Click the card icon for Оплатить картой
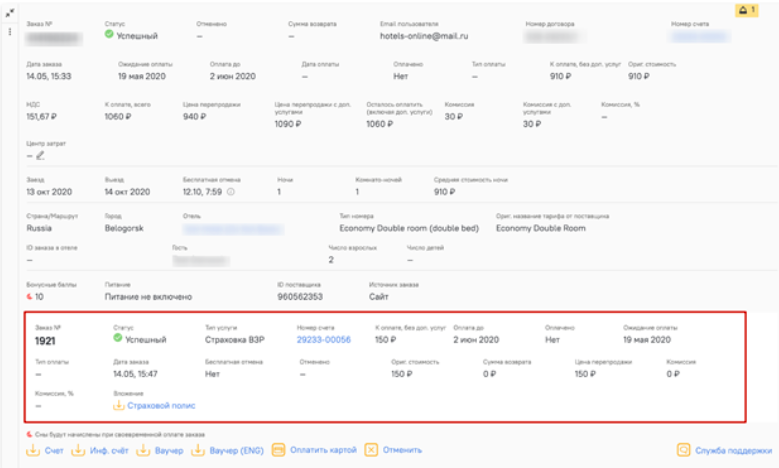This screenshot has height=468, width=779. pos(278,450)
